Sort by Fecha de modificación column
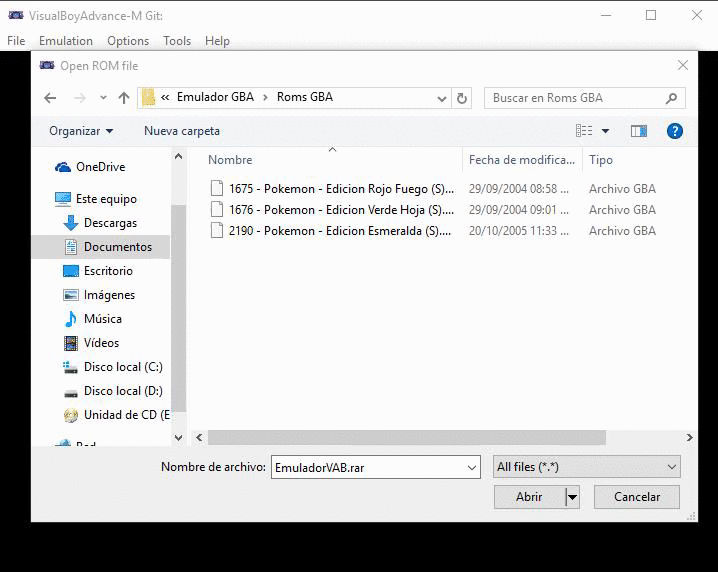 [522, 160]
